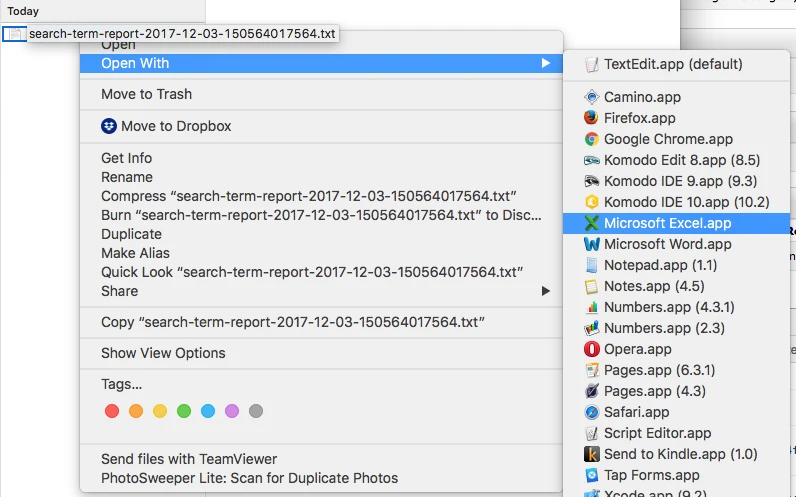The width and height of the screenshot is (796, 497).
Task: Click the Send to Kindle.app icon
Action: coord(591,454)
